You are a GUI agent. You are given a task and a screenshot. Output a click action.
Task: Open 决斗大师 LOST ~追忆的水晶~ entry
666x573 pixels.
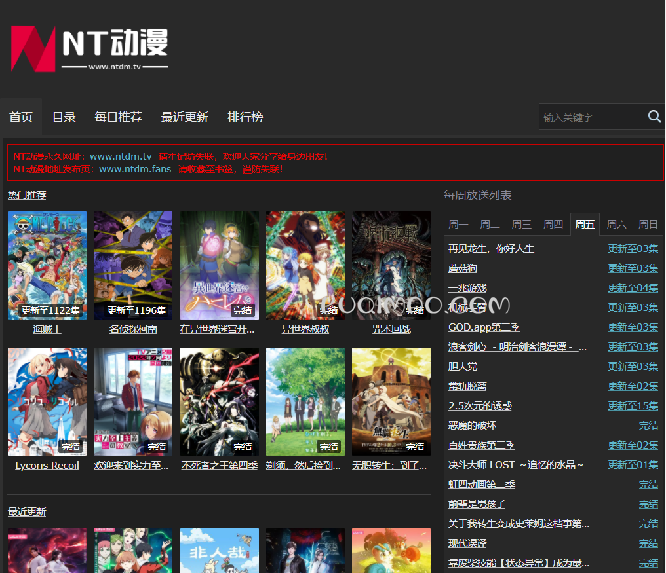pos(516,465)
